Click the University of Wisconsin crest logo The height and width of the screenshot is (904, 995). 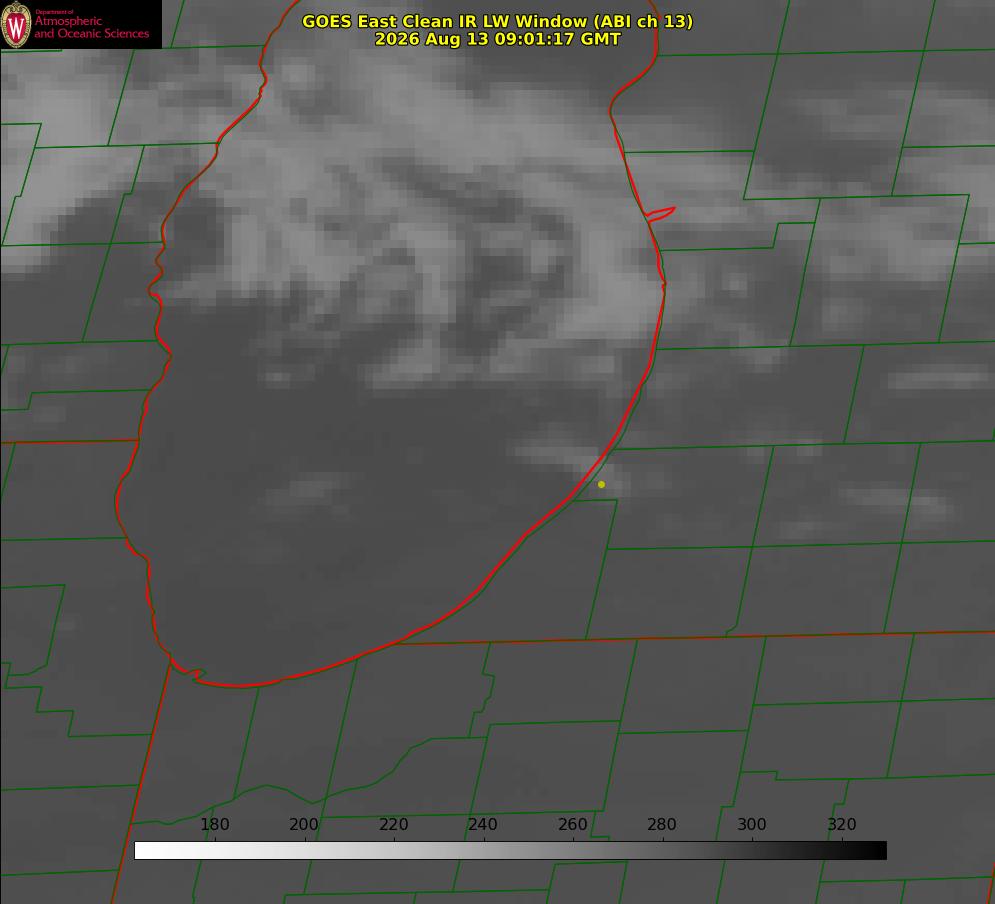click(16, 24)
